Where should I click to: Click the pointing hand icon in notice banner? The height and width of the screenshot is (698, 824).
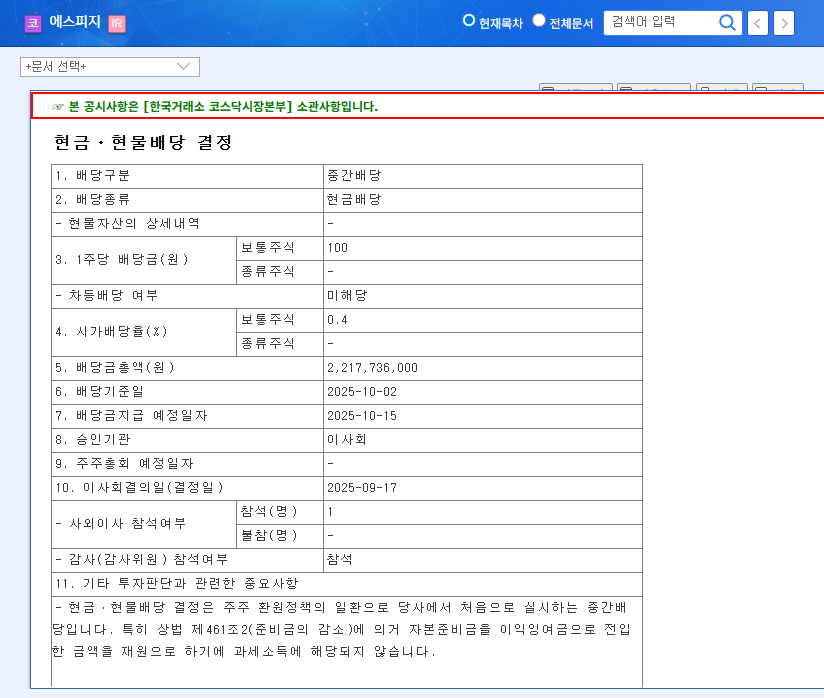coord(58,107)
